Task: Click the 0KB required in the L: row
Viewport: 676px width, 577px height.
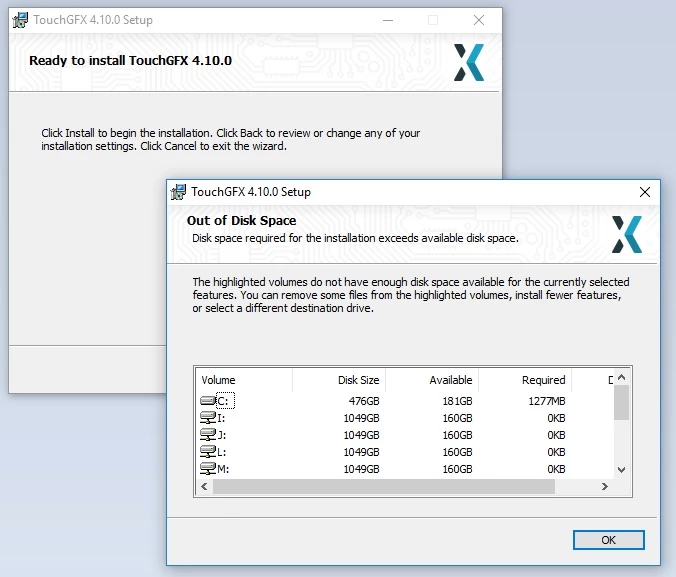Action: pyautogui.click(x=556, y=452)
